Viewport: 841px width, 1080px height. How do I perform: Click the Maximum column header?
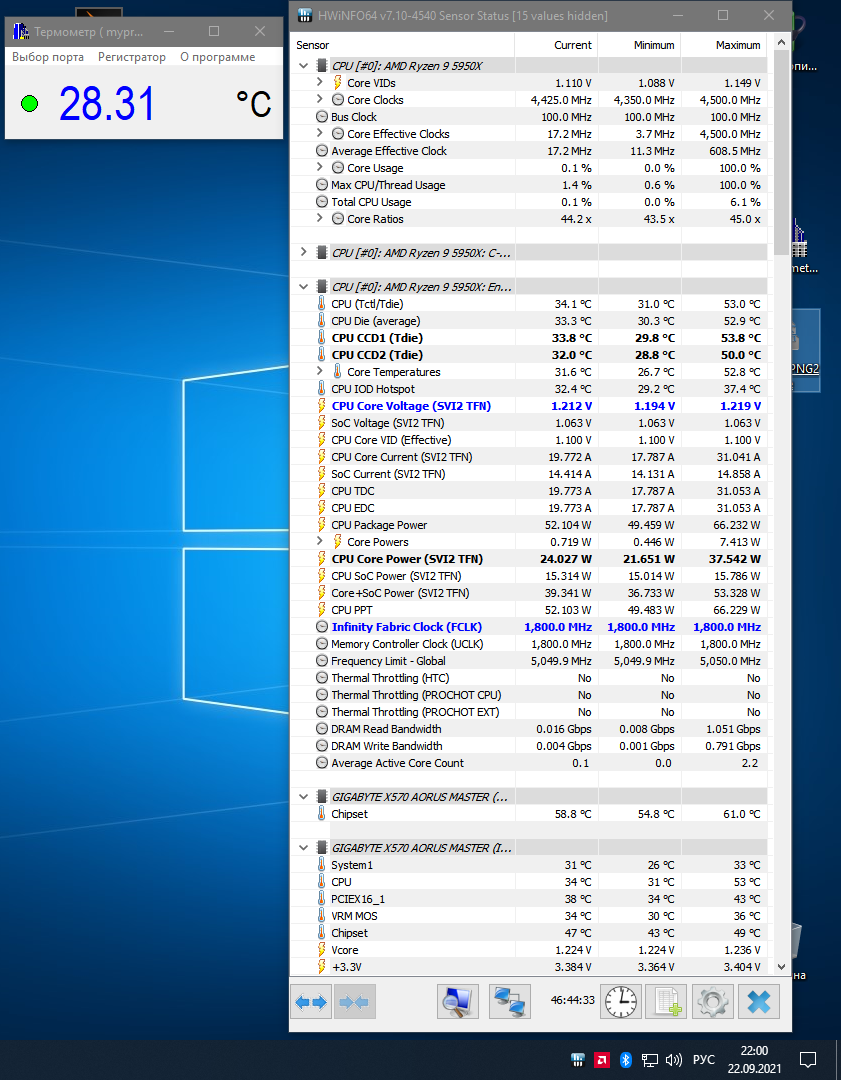click(x=724, y=45)
